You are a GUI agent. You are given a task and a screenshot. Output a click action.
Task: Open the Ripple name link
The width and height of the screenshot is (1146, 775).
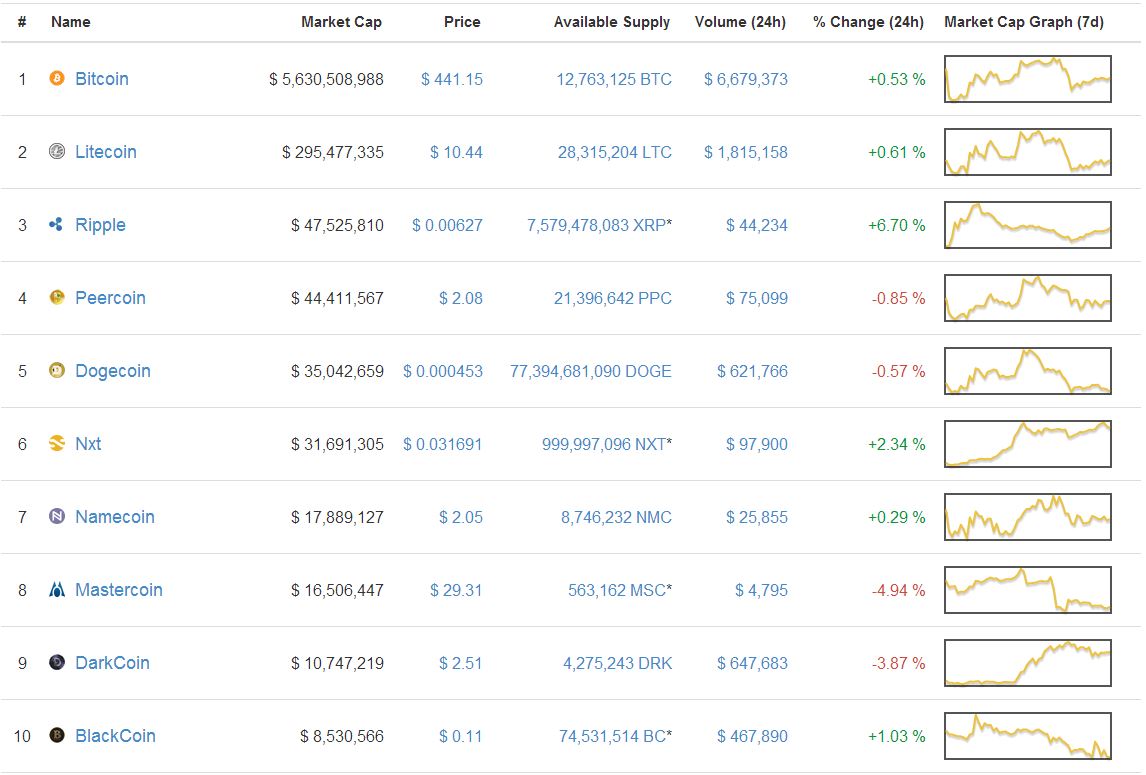tap(100, 225)
